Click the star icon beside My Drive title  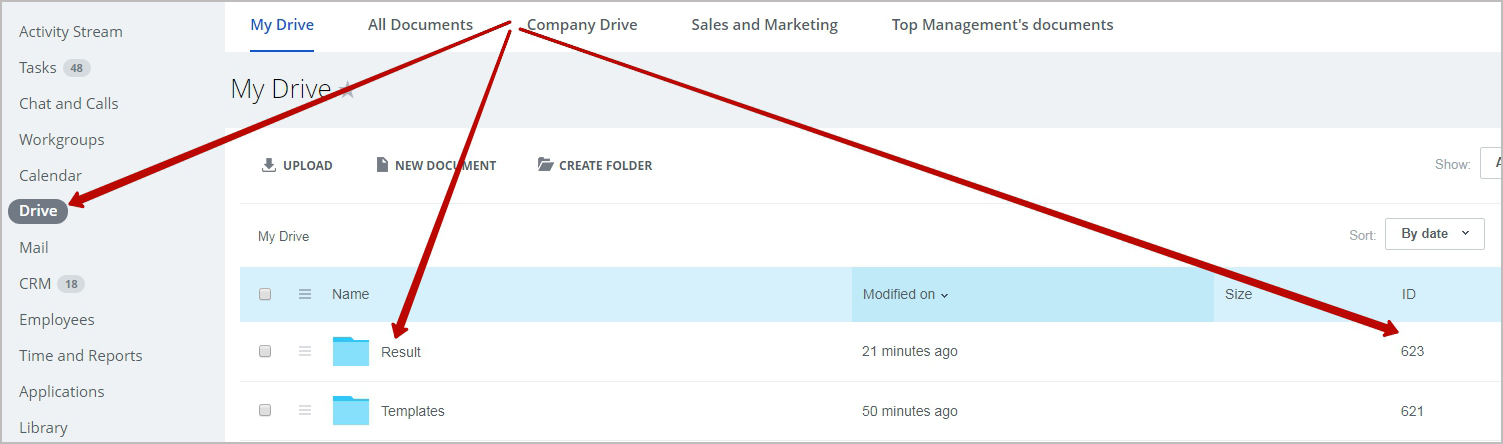[347, 90]
